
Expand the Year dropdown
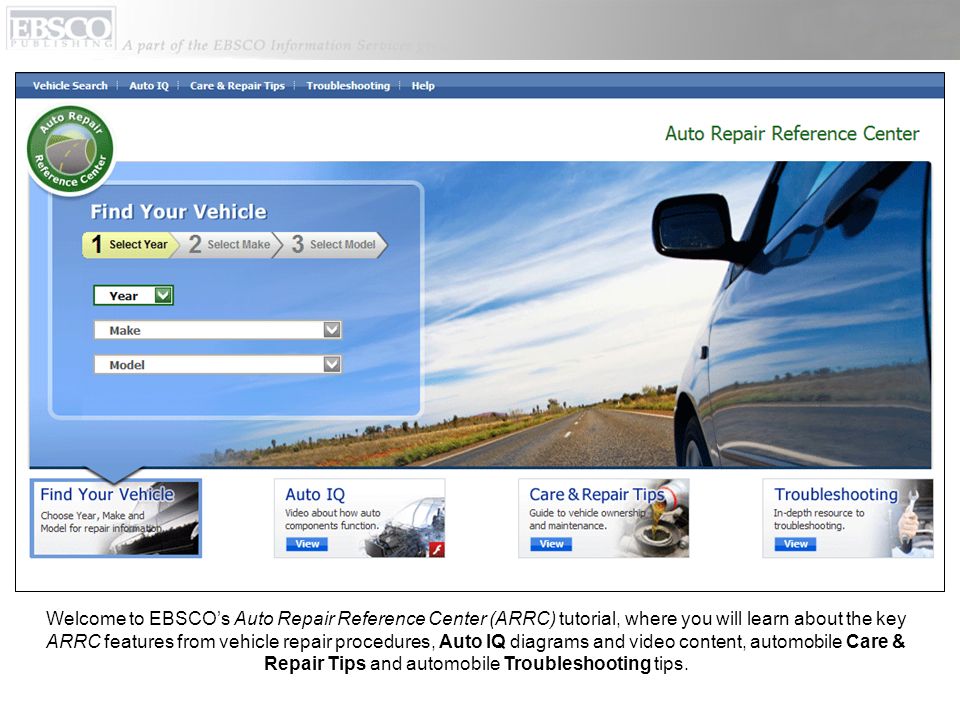click(x=133, y=296)
